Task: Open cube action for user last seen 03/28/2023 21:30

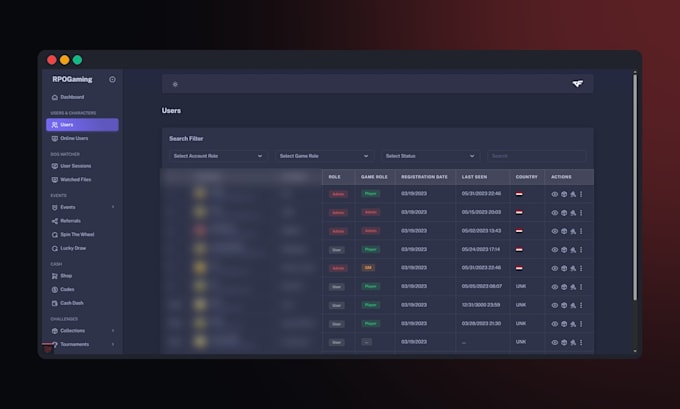Action: 564,324
